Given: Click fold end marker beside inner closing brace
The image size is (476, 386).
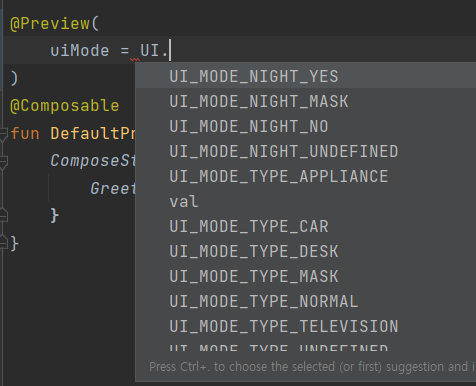Looking at the screenshot, I should [3, 215].
